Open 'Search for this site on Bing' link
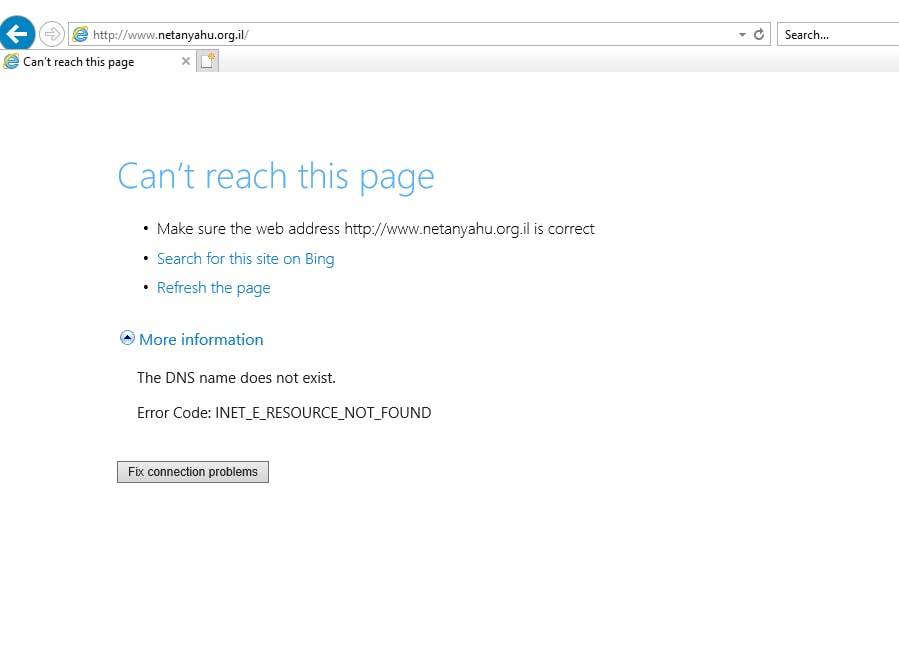The height and width of the screenshot is (649, 899). (245, 259)
